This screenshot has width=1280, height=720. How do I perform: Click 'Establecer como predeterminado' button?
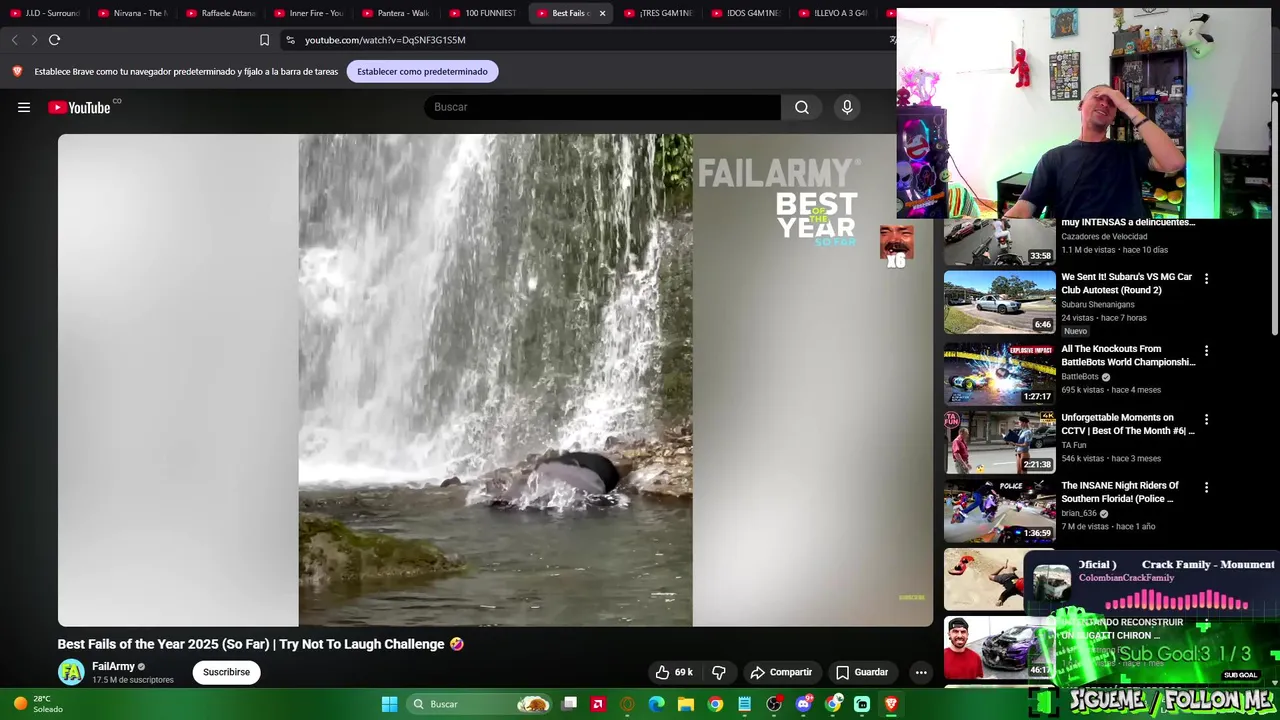[422, 71]
